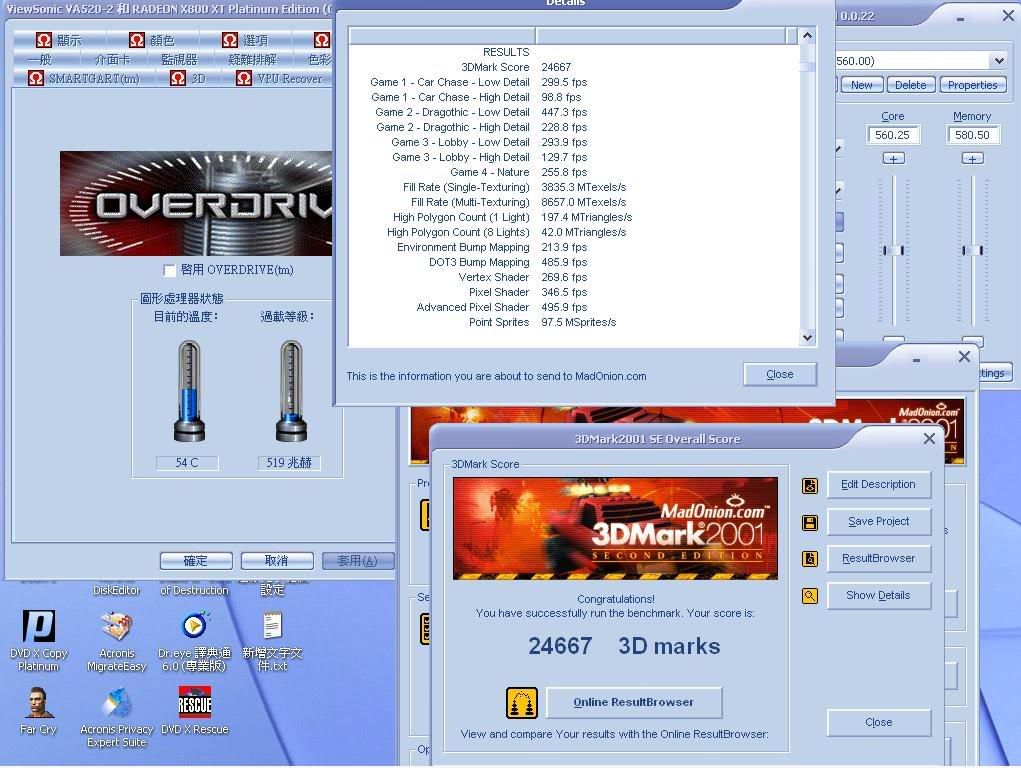Click the "54 C" temperature reading
This screenshot has width=1021, height=778.
click(187, 462)
